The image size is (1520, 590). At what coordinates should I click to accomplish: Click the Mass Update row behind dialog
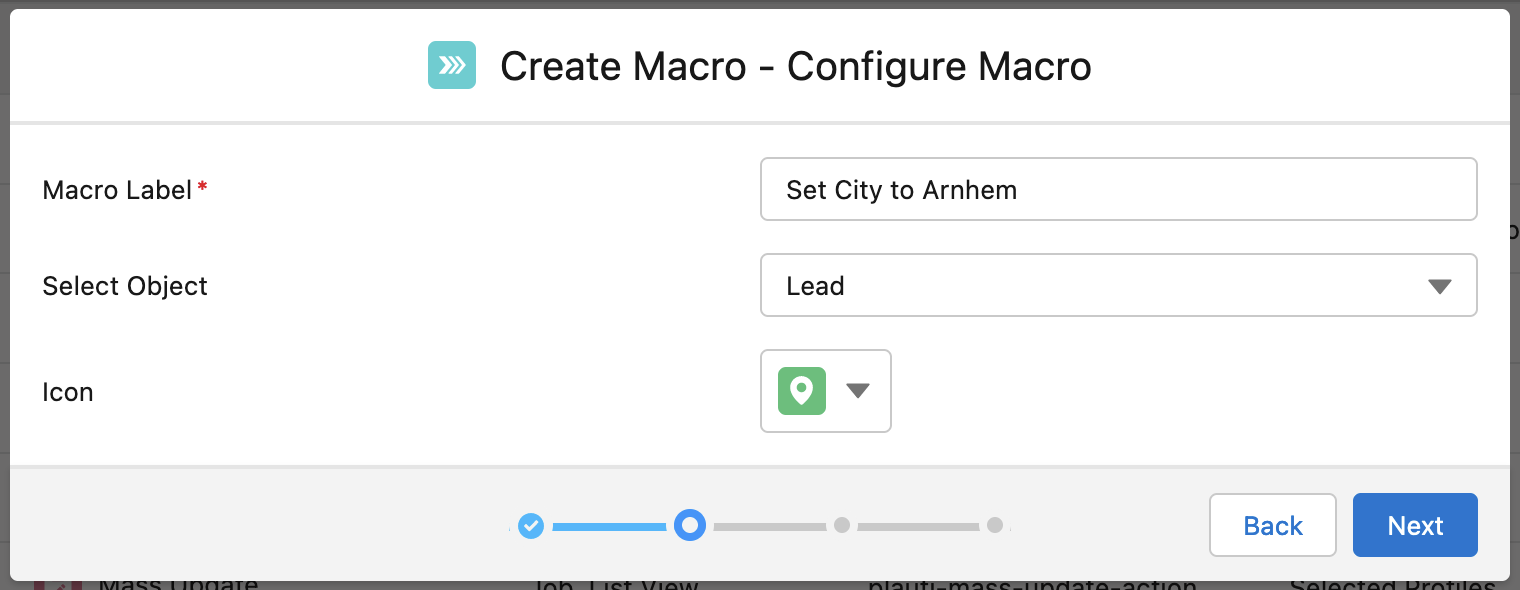[x=178, y=584]
